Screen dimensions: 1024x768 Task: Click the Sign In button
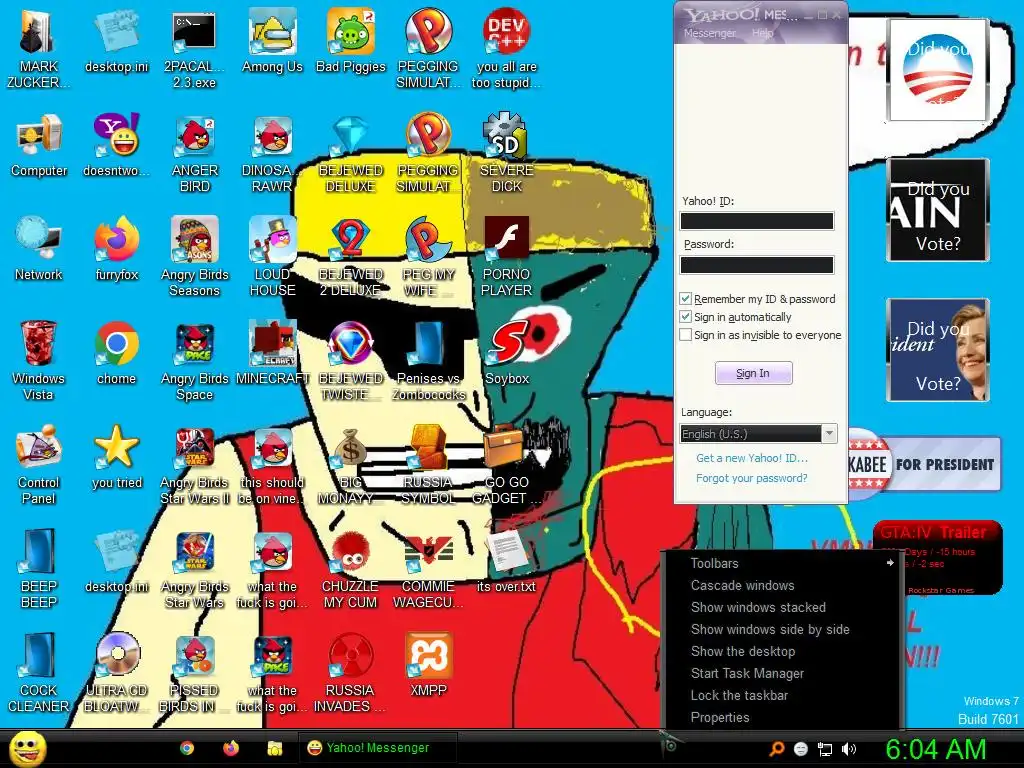pyautogui.click(x=754, y=373)
